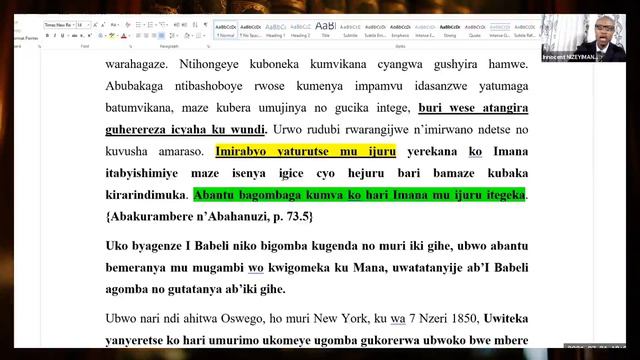Apply the Heading 1 style

(x=276, y=30)
